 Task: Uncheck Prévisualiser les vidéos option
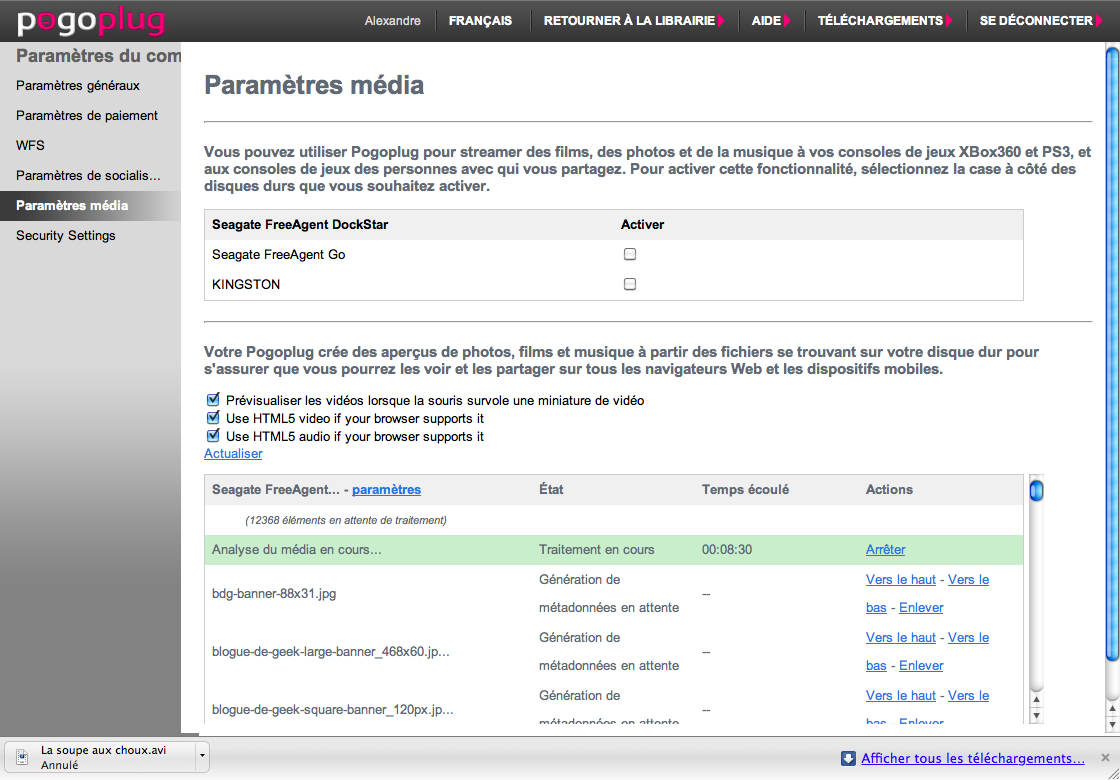(212, 400)
